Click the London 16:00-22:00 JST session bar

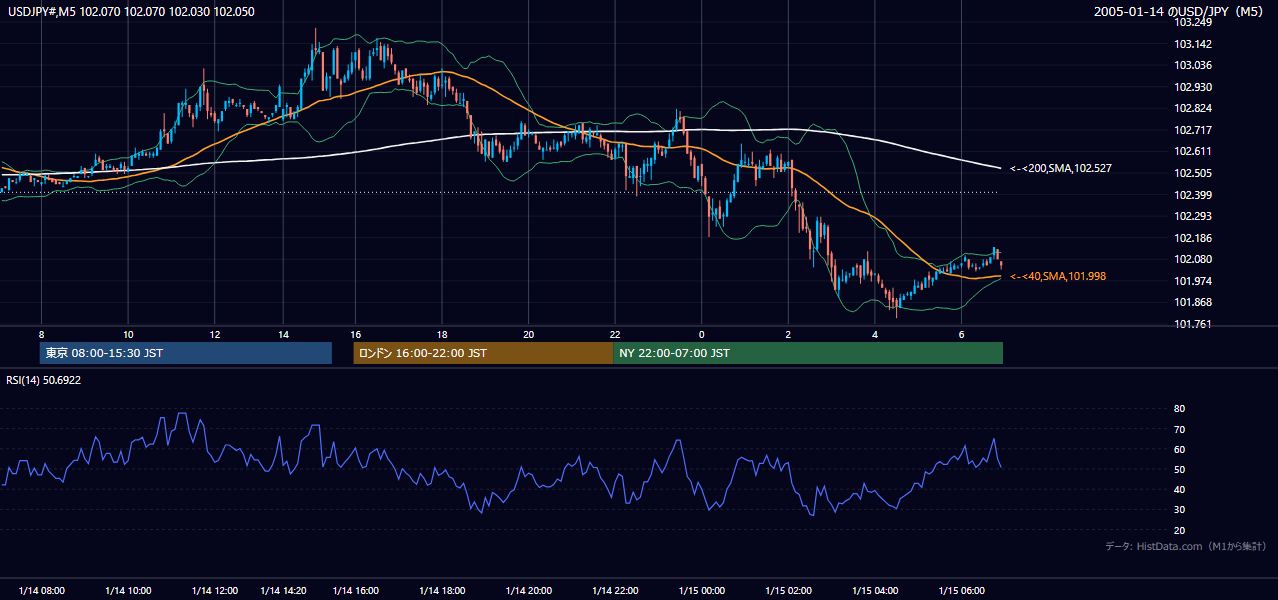483,353
